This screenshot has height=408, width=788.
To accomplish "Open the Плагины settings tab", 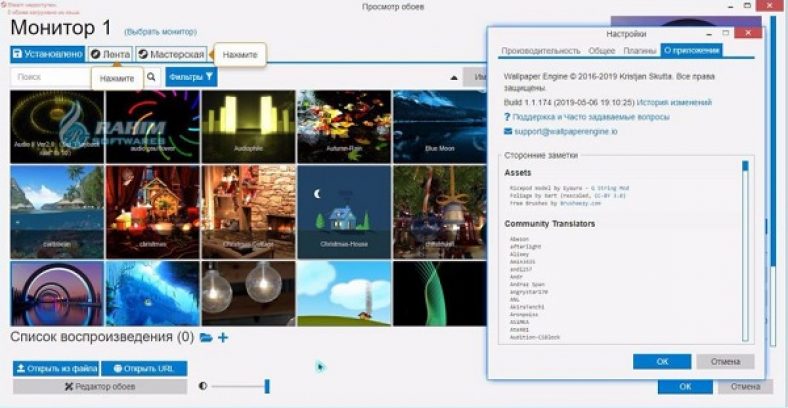I will tap(639, 51).
